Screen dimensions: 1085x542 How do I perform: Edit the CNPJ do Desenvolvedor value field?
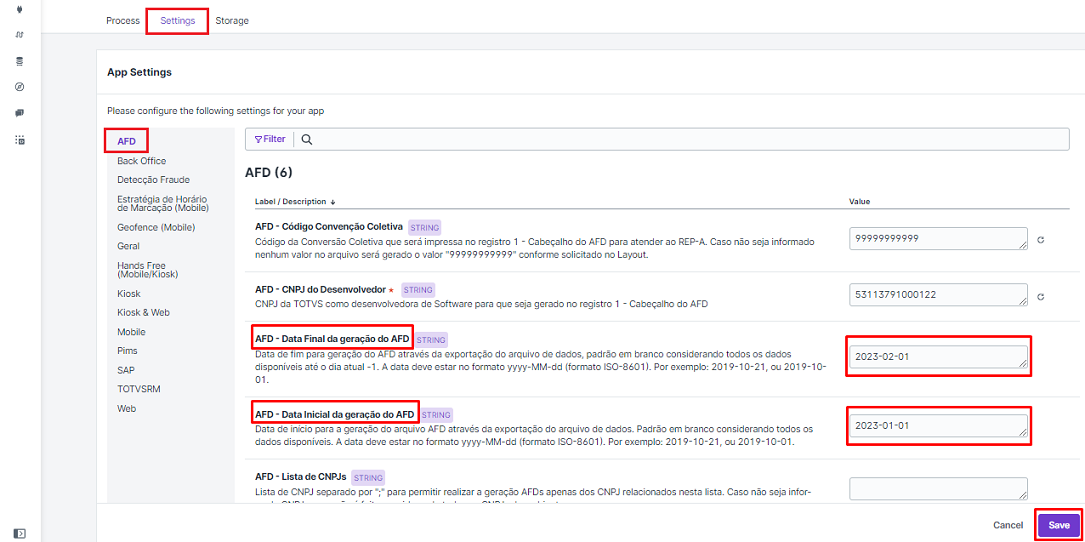tap(938, 295)
